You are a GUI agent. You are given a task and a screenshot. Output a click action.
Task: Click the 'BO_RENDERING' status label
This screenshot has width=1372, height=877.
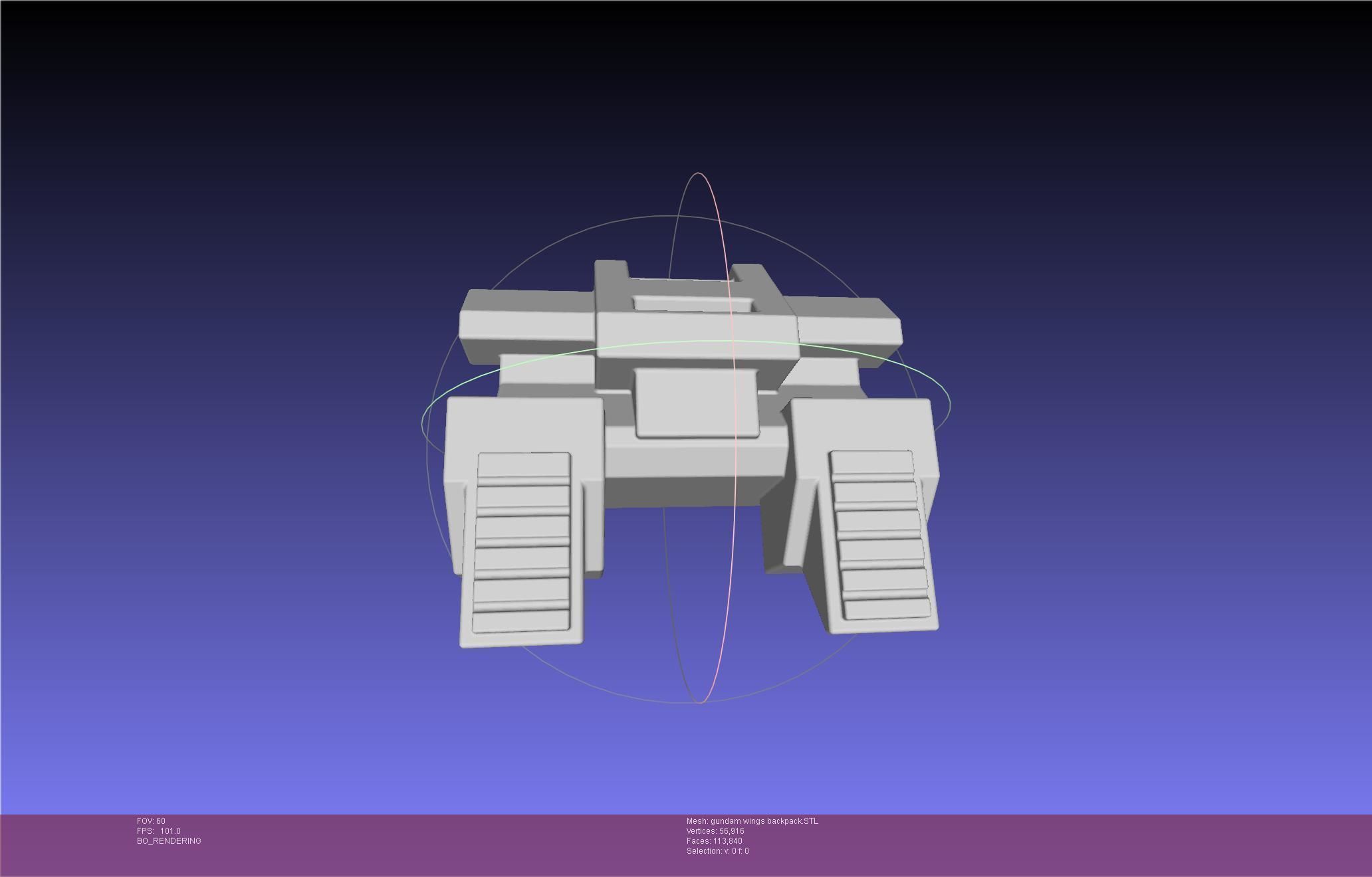coord(169,841)
